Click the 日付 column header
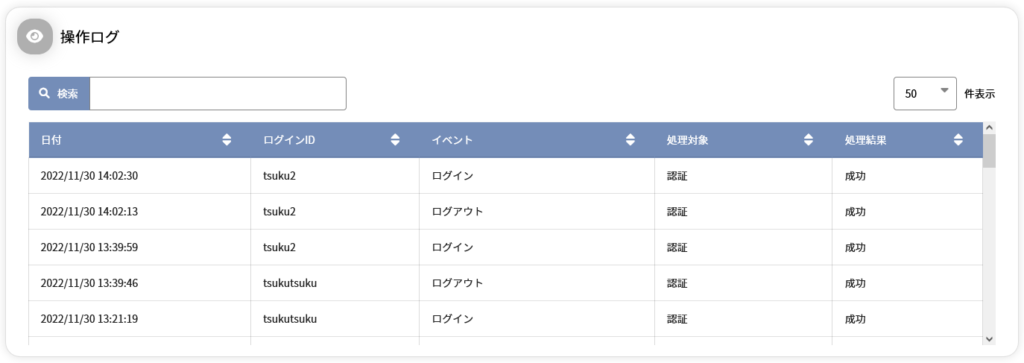 (x=140, y=140)
